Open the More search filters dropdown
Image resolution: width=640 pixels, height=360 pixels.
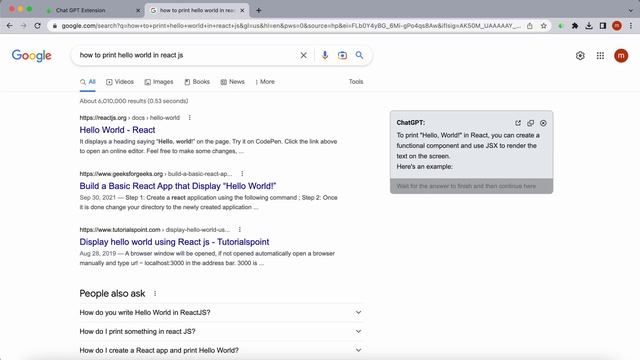pos(265,82)
